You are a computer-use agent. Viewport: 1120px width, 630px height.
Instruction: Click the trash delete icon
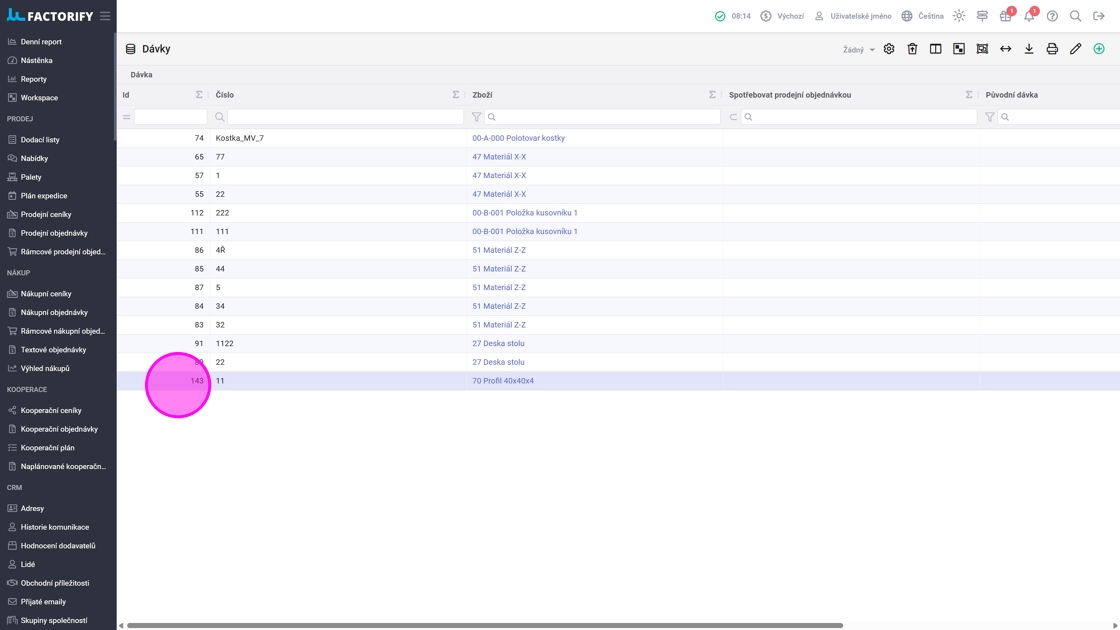tap(912, 49)
